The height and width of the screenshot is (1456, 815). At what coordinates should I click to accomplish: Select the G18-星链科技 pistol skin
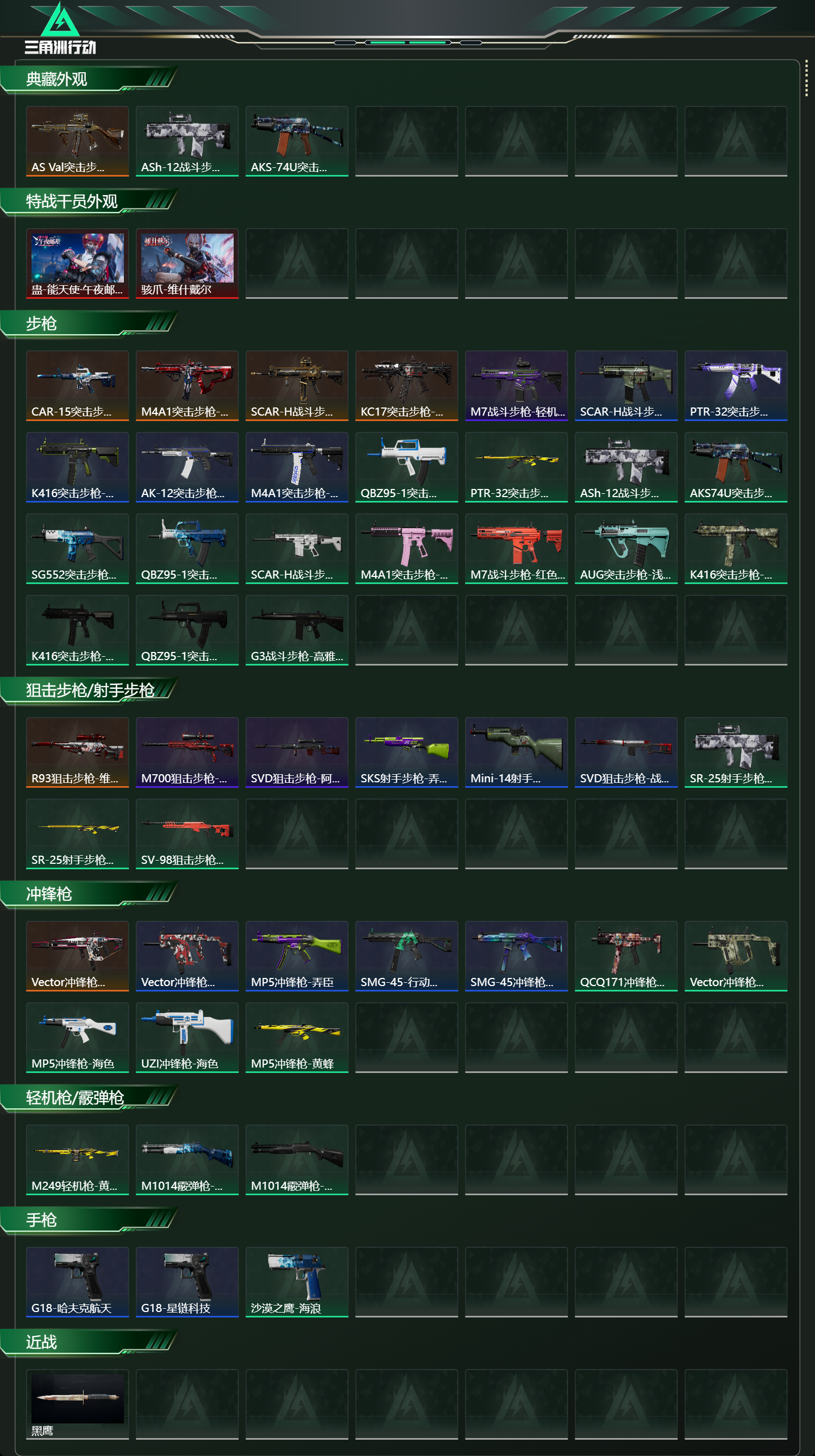click(187, 1282)
